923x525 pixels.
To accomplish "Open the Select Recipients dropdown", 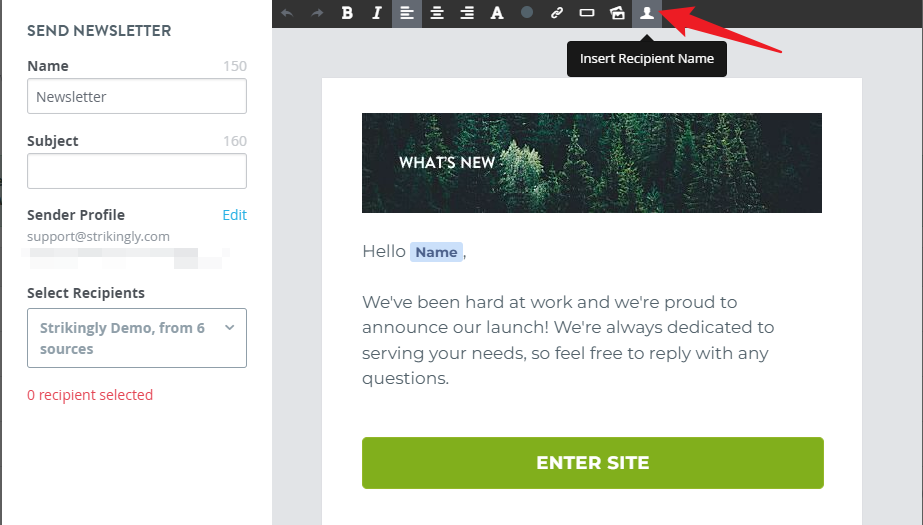I will click(x=137, y=338).
